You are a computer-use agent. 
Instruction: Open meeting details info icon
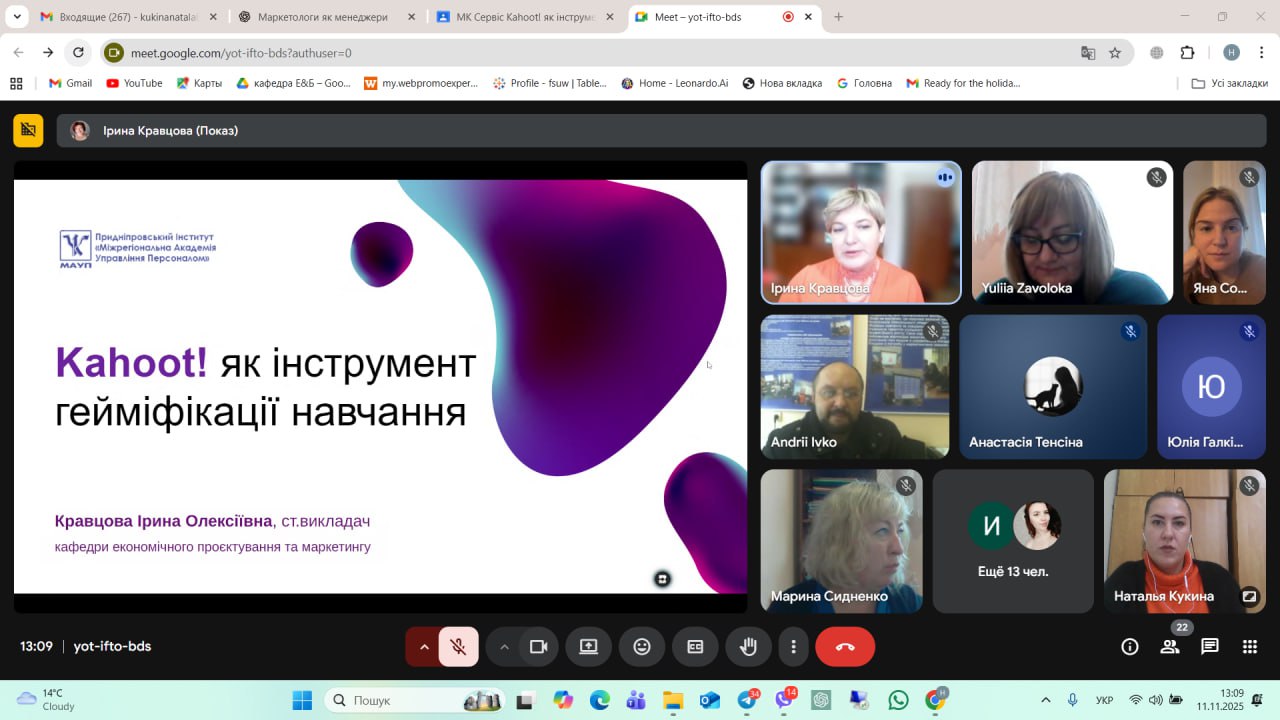click(x=1130, y=647)
